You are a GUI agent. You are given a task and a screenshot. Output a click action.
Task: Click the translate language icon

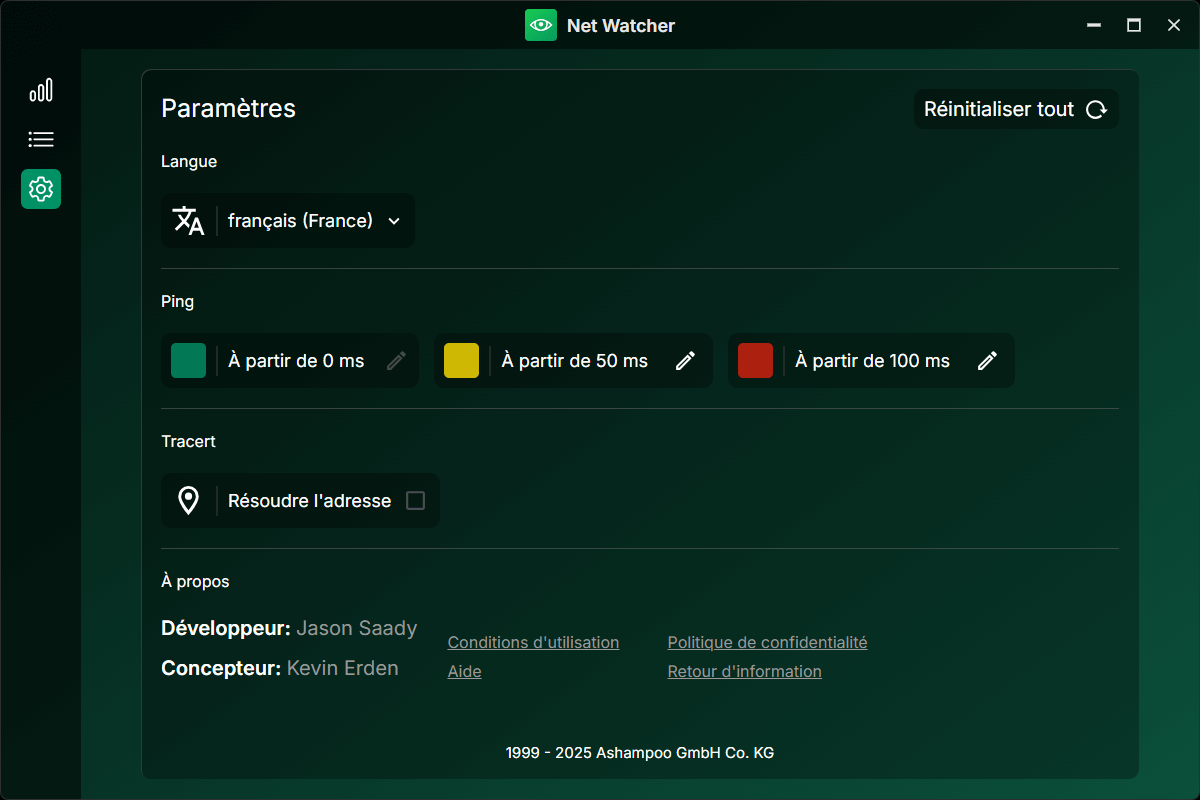coord(188,220)
